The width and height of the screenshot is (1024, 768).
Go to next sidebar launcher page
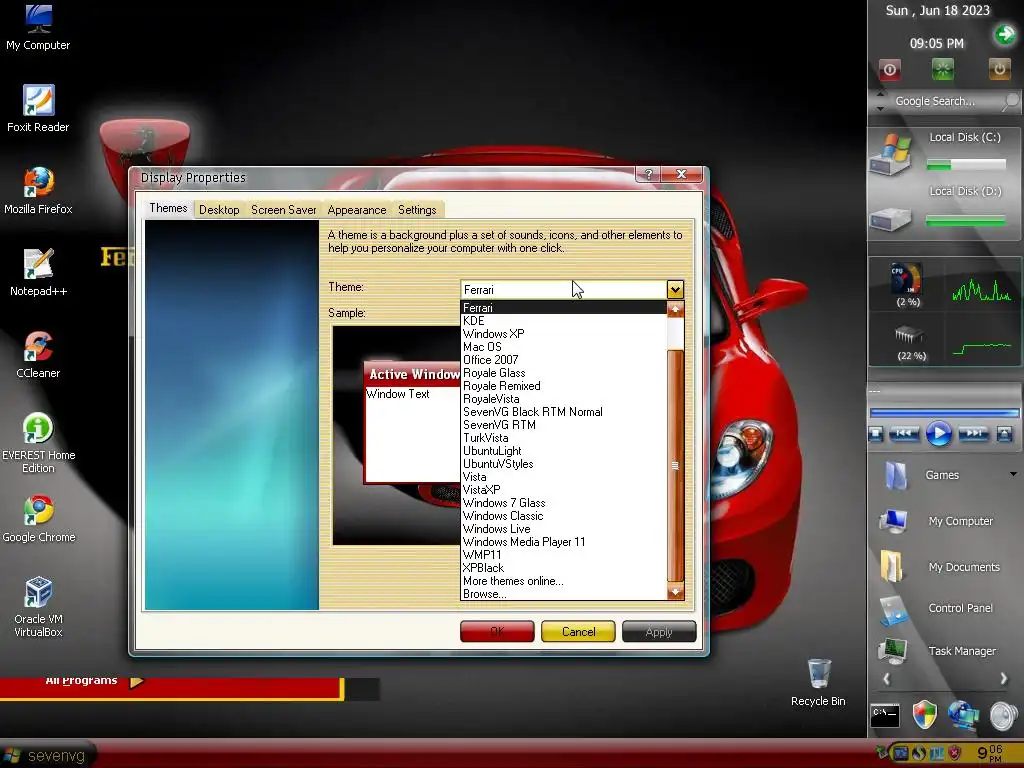pyautogui.click(x=1004, y=679)
